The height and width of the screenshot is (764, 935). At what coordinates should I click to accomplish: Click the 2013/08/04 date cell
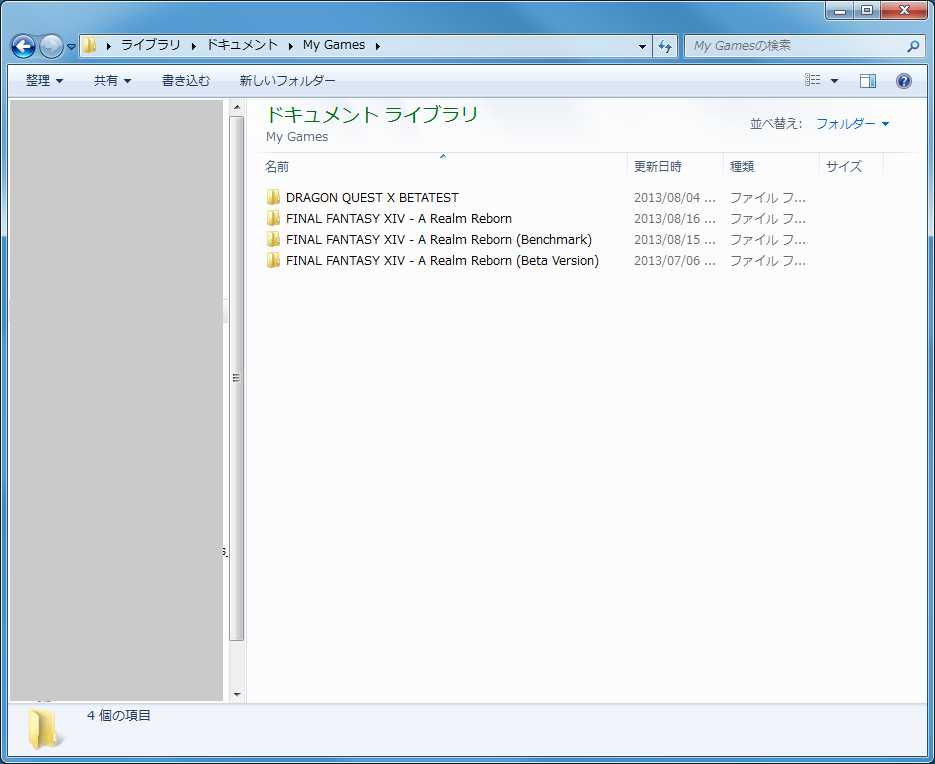coord(674,197)
